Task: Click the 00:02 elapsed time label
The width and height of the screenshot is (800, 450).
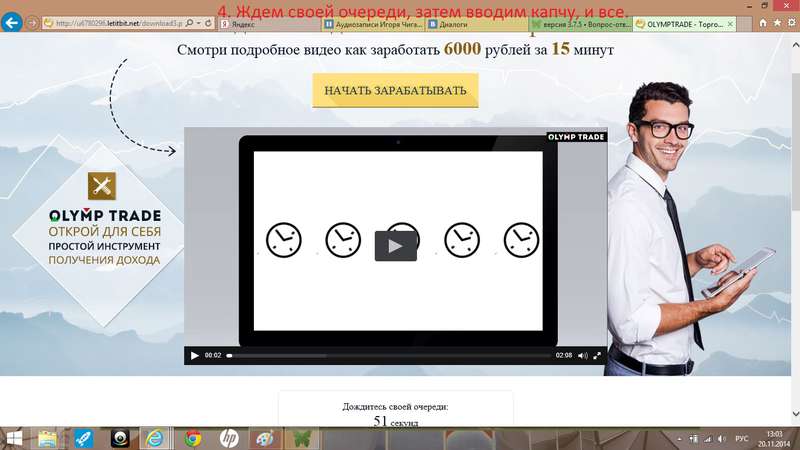Action: [213, 355]
